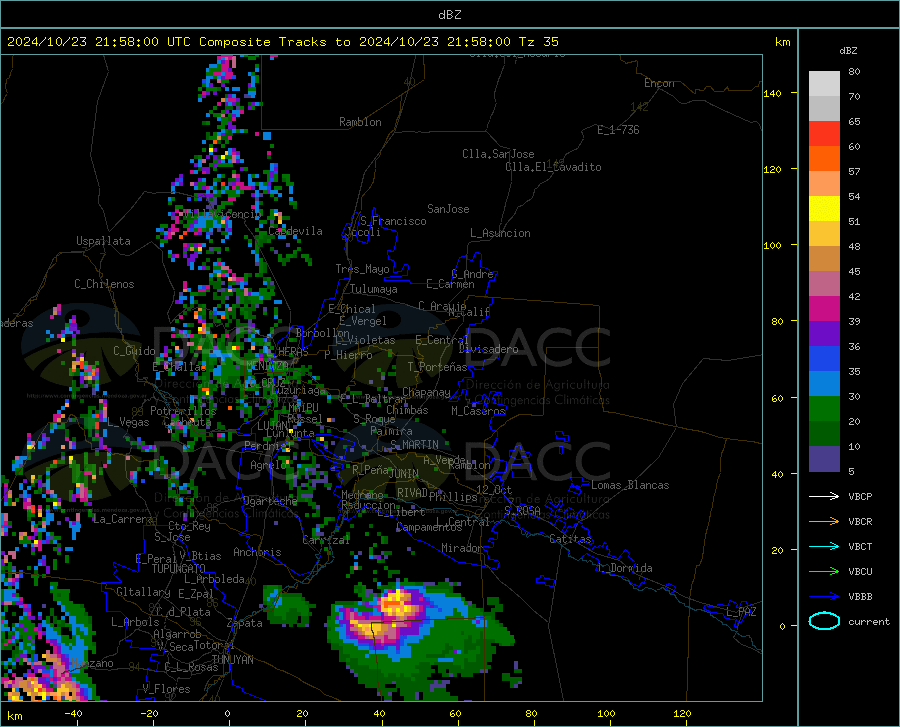900x727 pixels.
Task: Click the C_Chilenos map label
Action: tap(104, 284)
